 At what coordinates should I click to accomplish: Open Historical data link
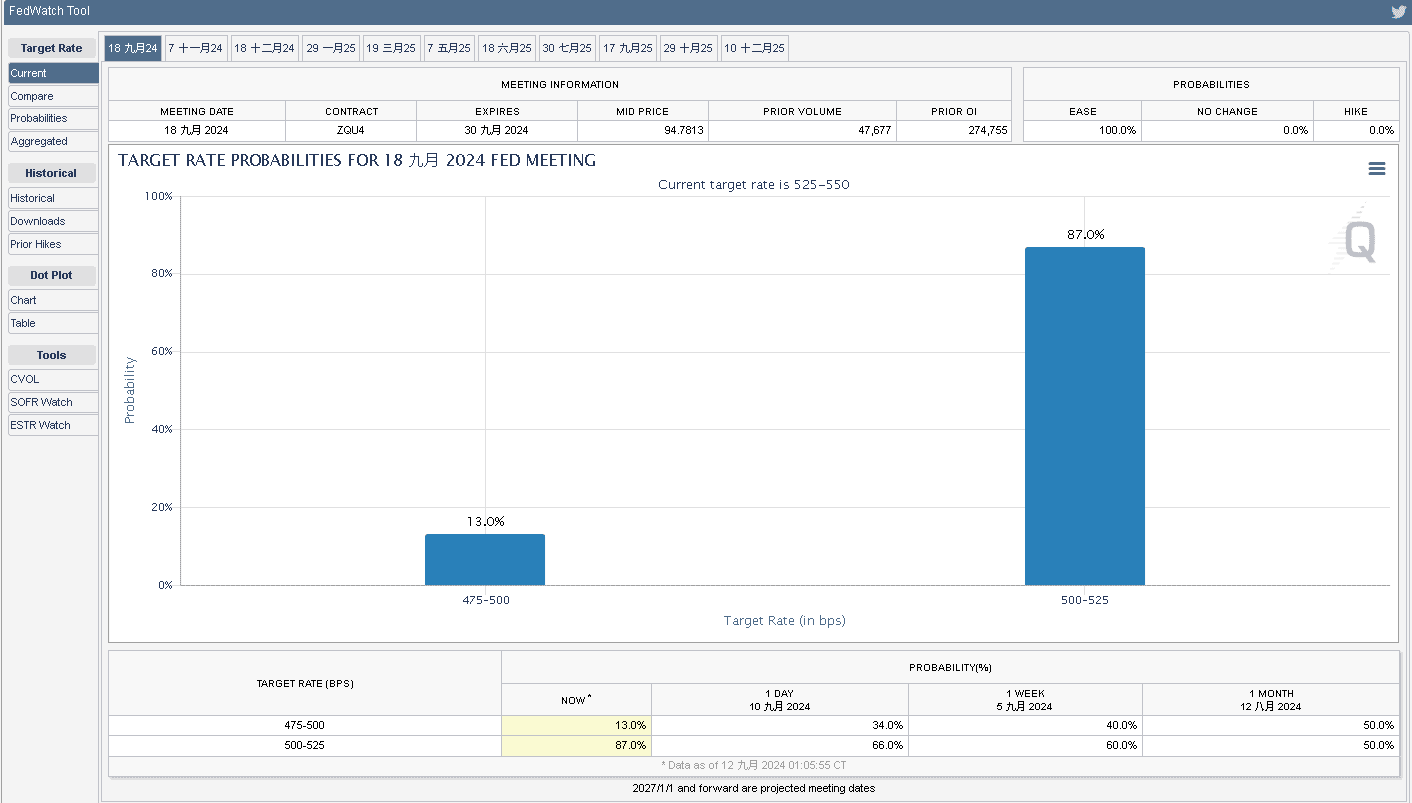coord(53,198)
